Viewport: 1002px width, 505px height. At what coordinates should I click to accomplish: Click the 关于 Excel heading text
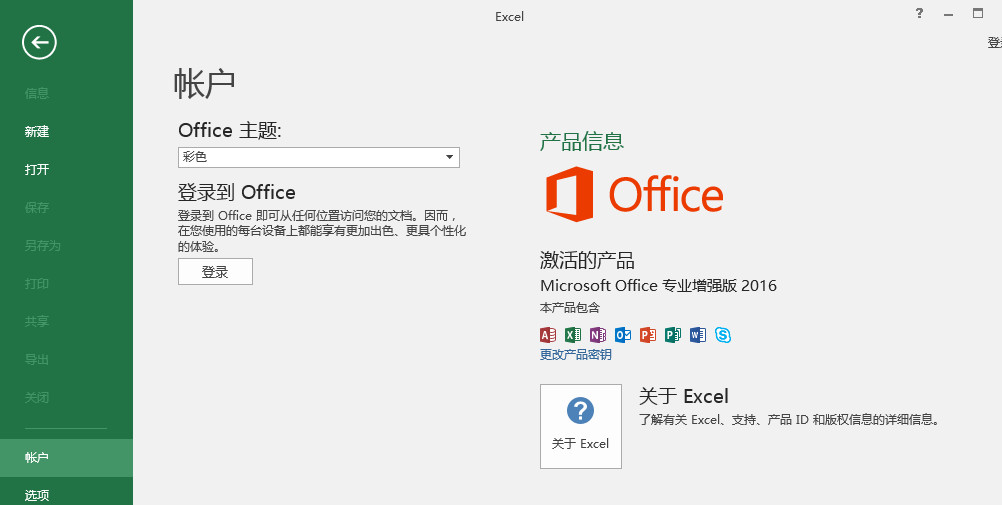[684, 396]
